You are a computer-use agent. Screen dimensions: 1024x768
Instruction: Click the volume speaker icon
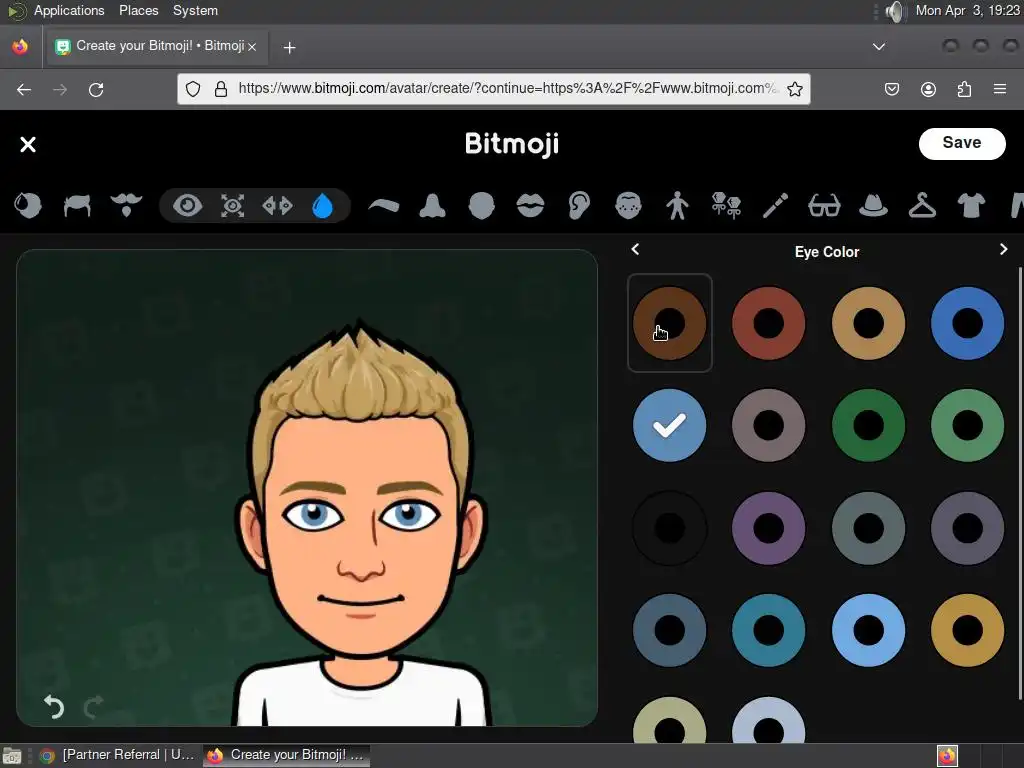click(x=896, y=11)
